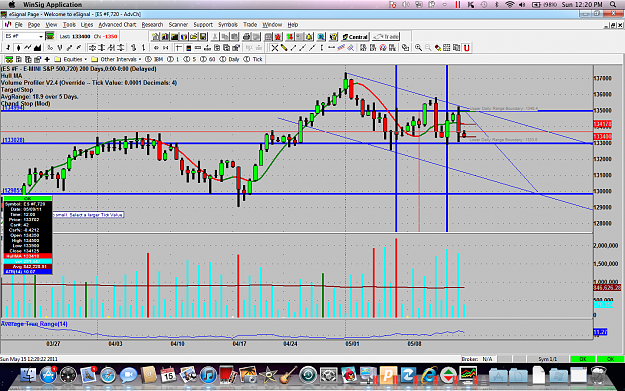This screenshot has height=391, width=625.
Task: Select the candlestick chart type icon
Action: click(18, 48)
